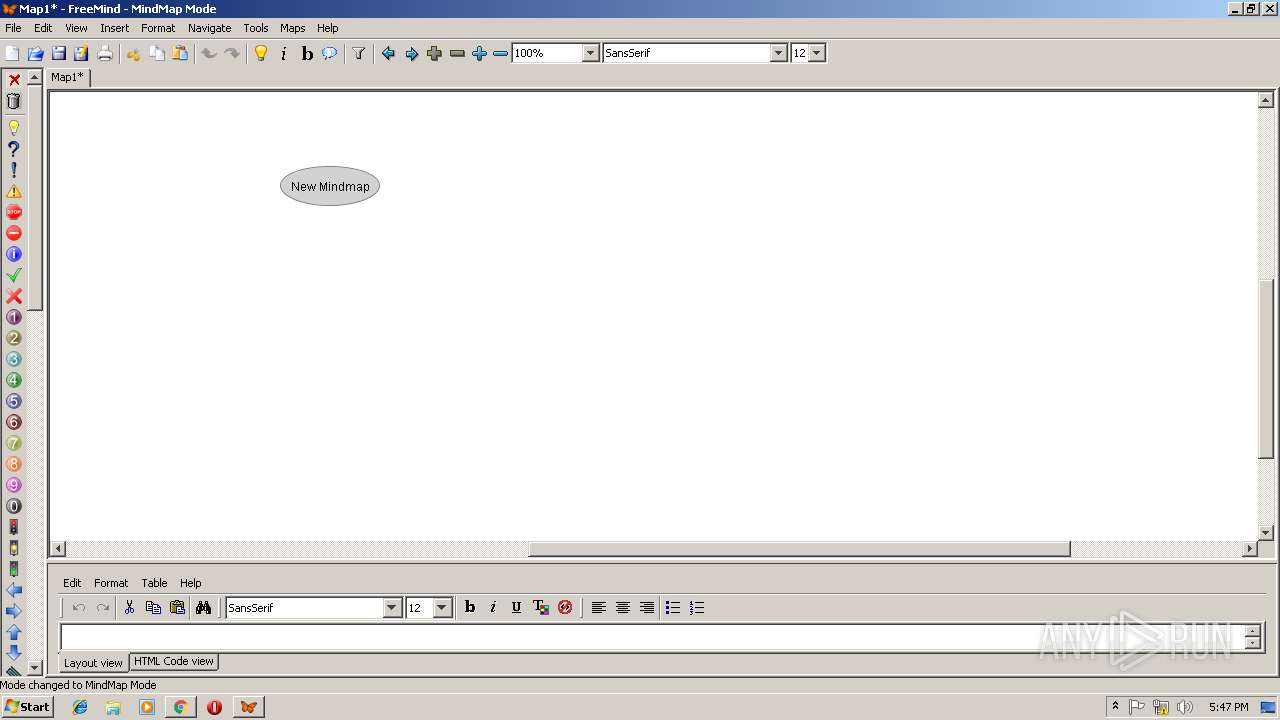Viewport: 1280px width, 720px height.
Task: Click the dark plus unfold icon
Action: click(434, 53)
